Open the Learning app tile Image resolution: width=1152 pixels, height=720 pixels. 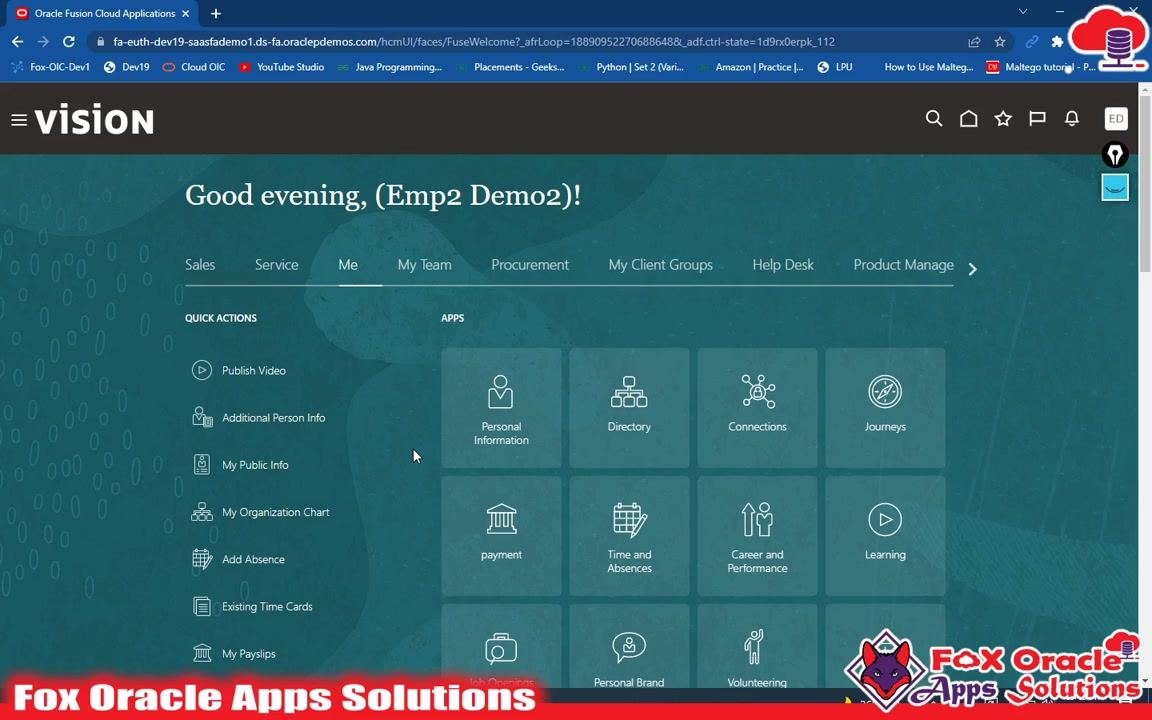885,536
